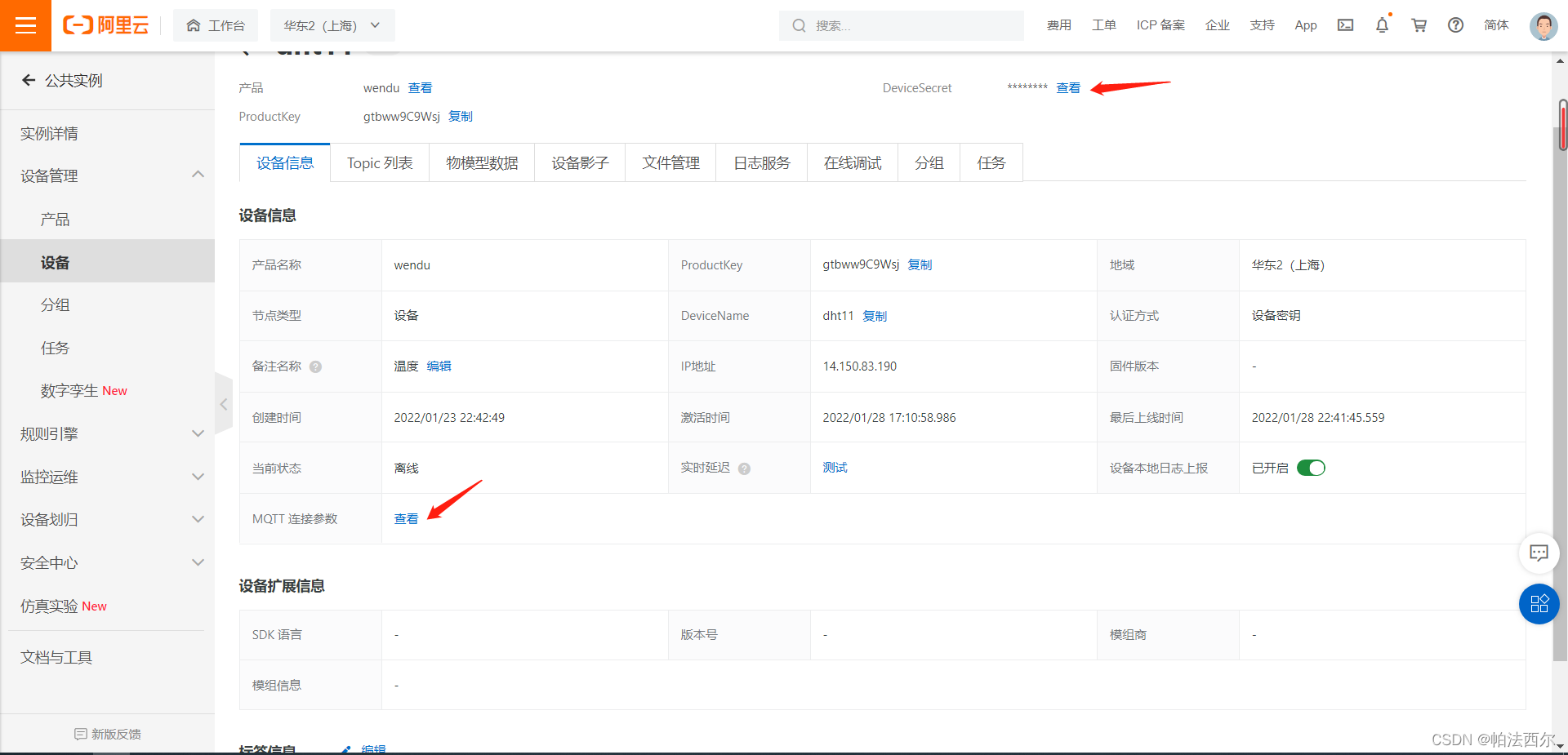Click the App top menu item

pos(1306,25)
